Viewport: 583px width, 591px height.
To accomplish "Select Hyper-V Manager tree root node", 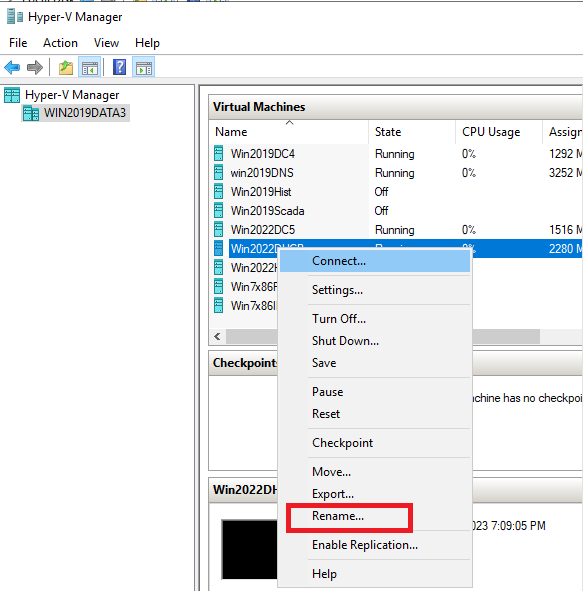I will pos(72,95).
